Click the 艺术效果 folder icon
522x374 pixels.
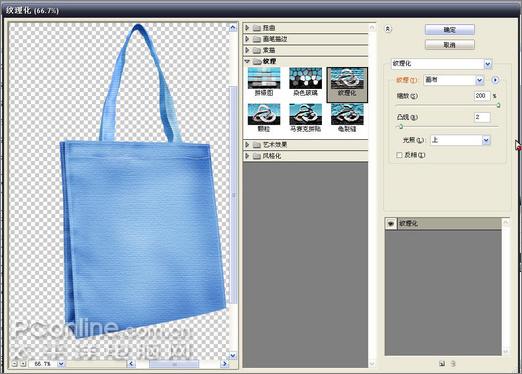tap(257, 145)
